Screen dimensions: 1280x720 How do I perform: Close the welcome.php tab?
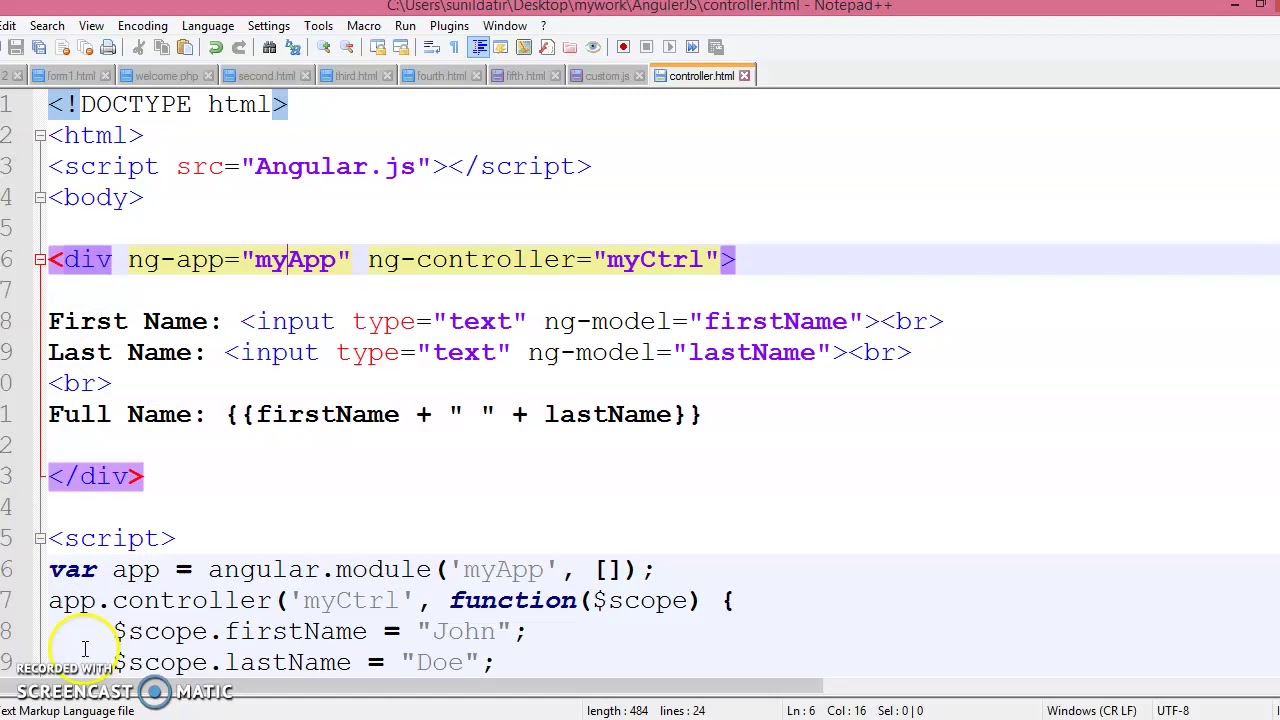(x=208, y=76)
